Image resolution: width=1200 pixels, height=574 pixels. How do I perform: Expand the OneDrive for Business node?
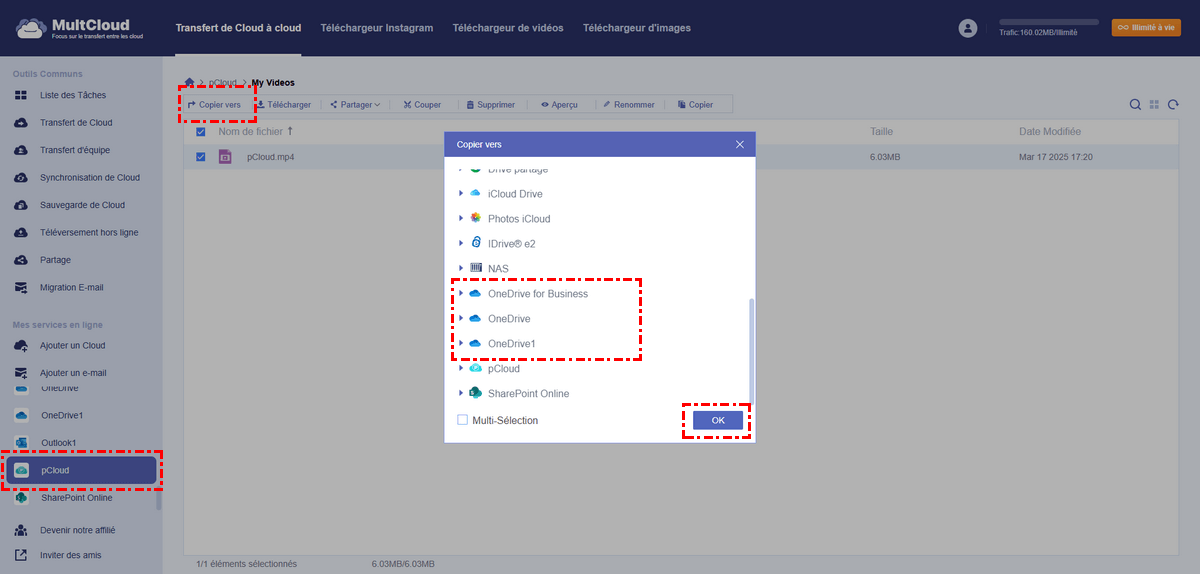point(461,294)
